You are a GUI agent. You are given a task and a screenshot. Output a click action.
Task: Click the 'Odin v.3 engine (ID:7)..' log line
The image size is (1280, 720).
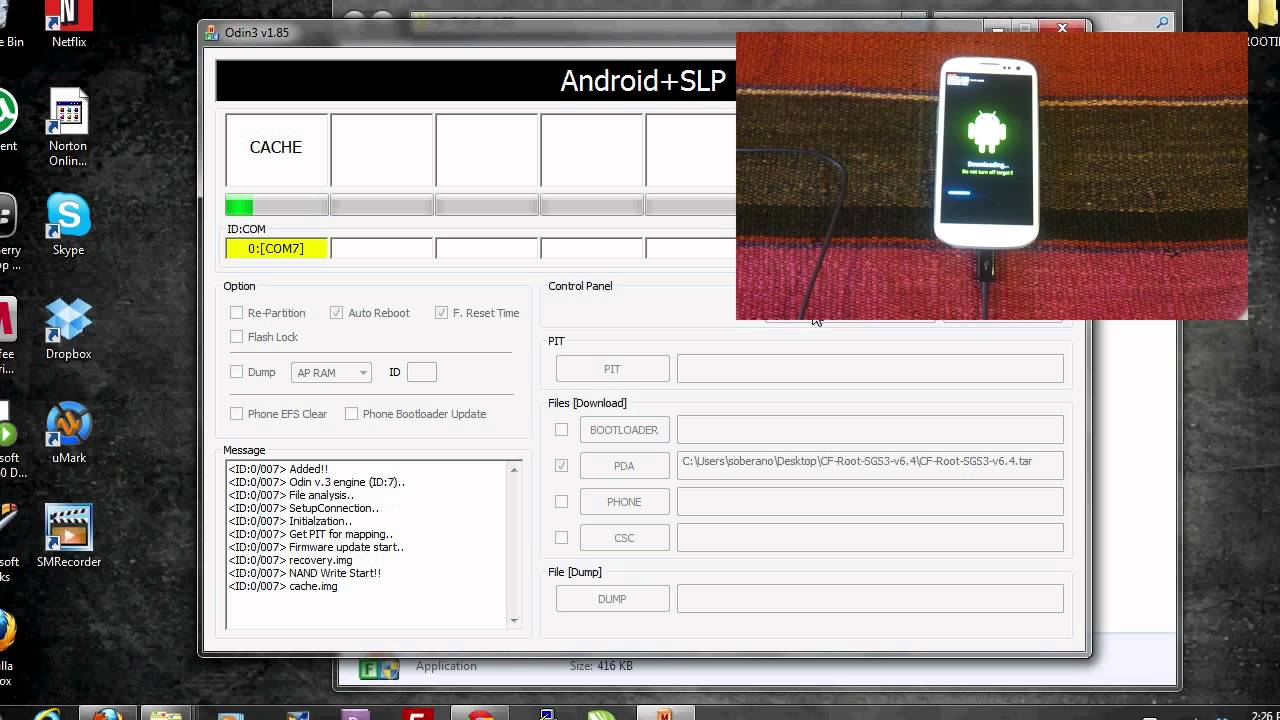(316, 482)
